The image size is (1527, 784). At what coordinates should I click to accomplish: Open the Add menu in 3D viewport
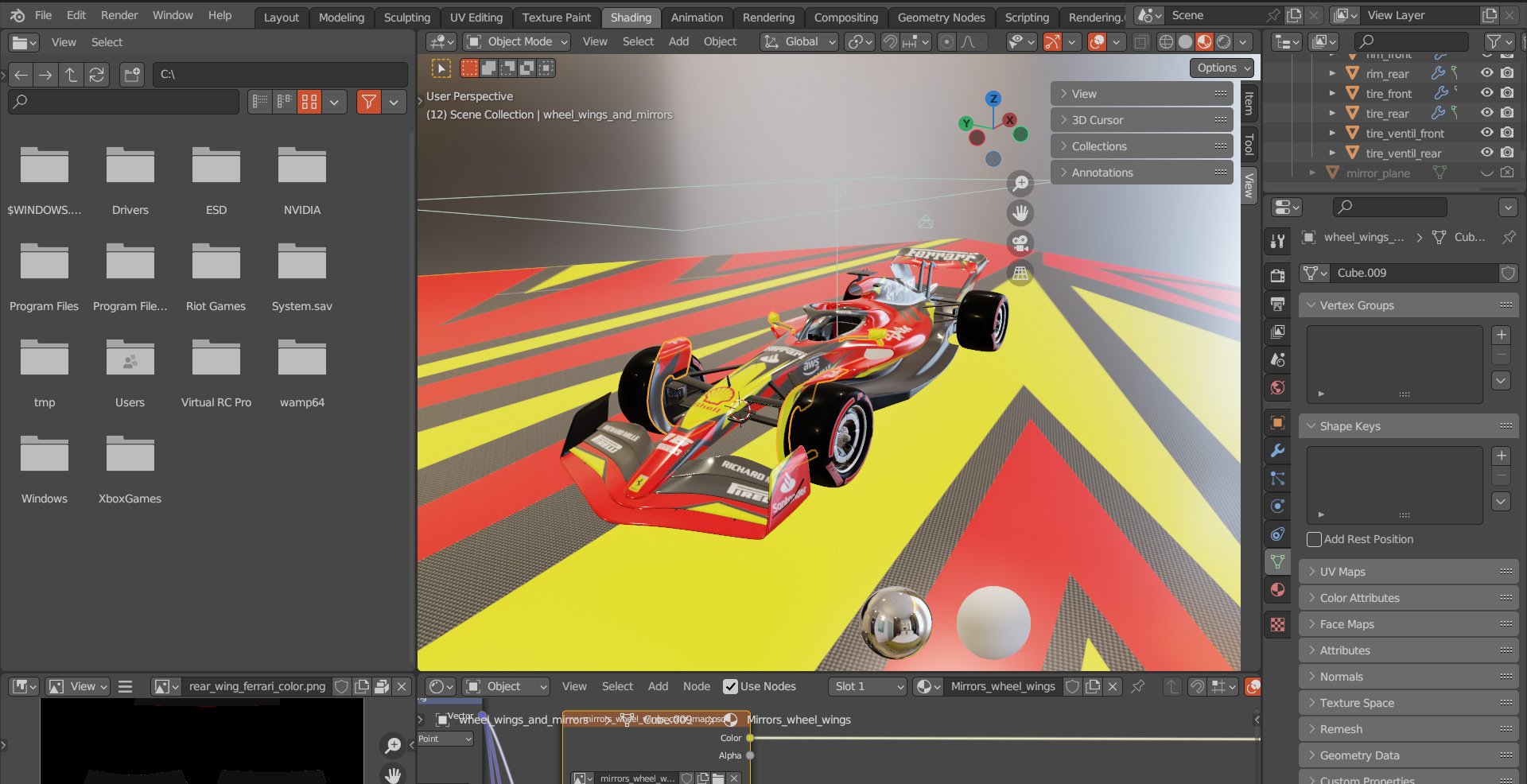point(678,42)
